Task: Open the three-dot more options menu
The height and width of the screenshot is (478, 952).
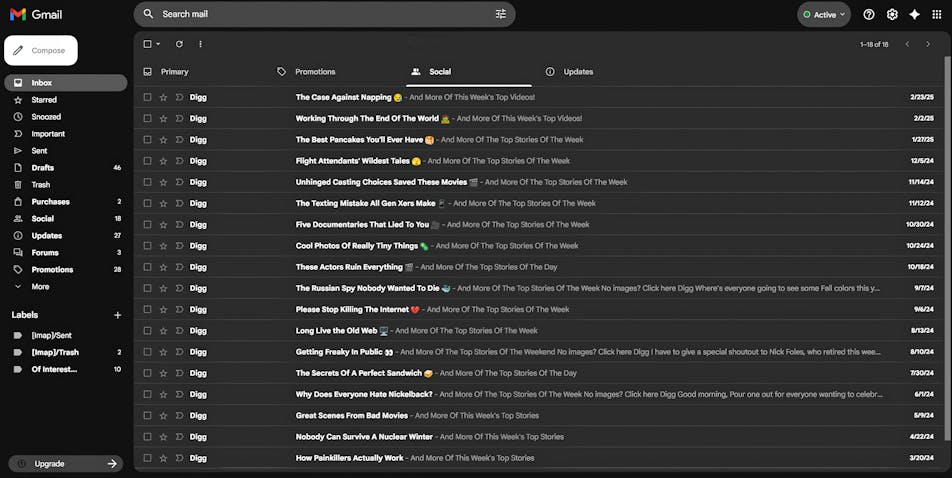Action: (x=200, y=44)
